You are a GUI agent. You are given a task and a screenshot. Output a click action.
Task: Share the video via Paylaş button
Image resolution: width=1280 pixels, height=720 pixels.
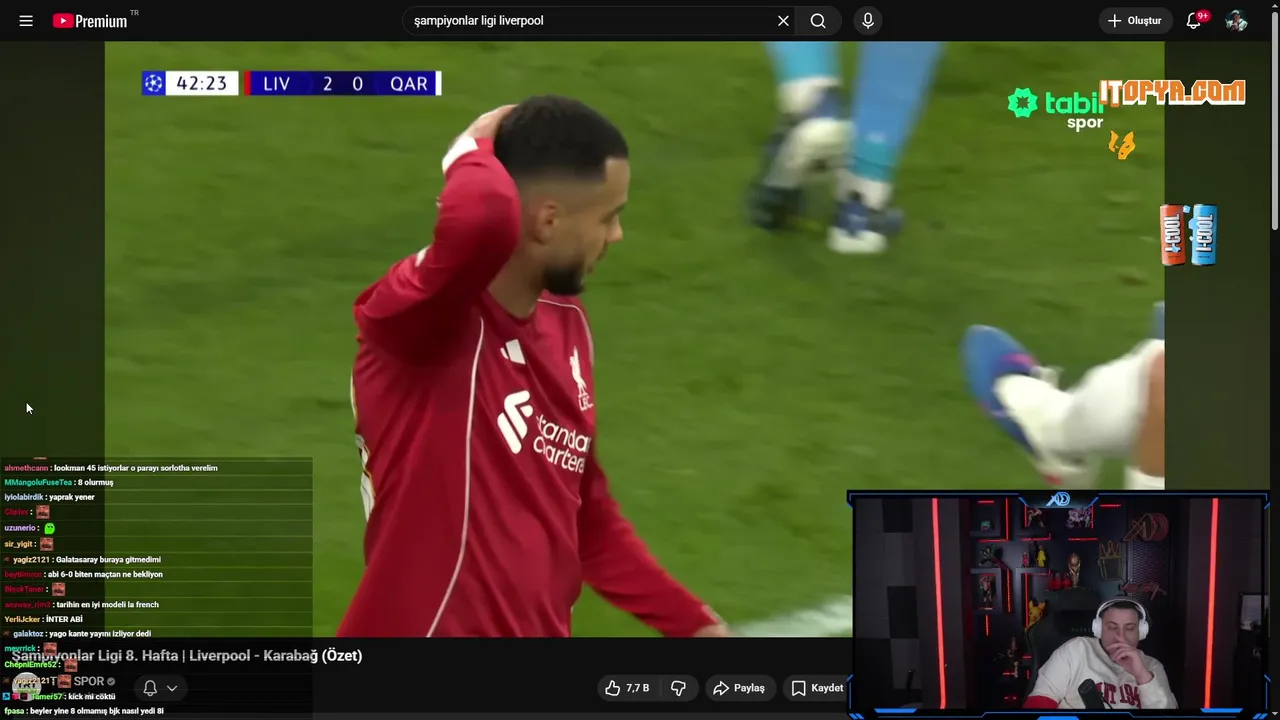click(x=739, y=688)
